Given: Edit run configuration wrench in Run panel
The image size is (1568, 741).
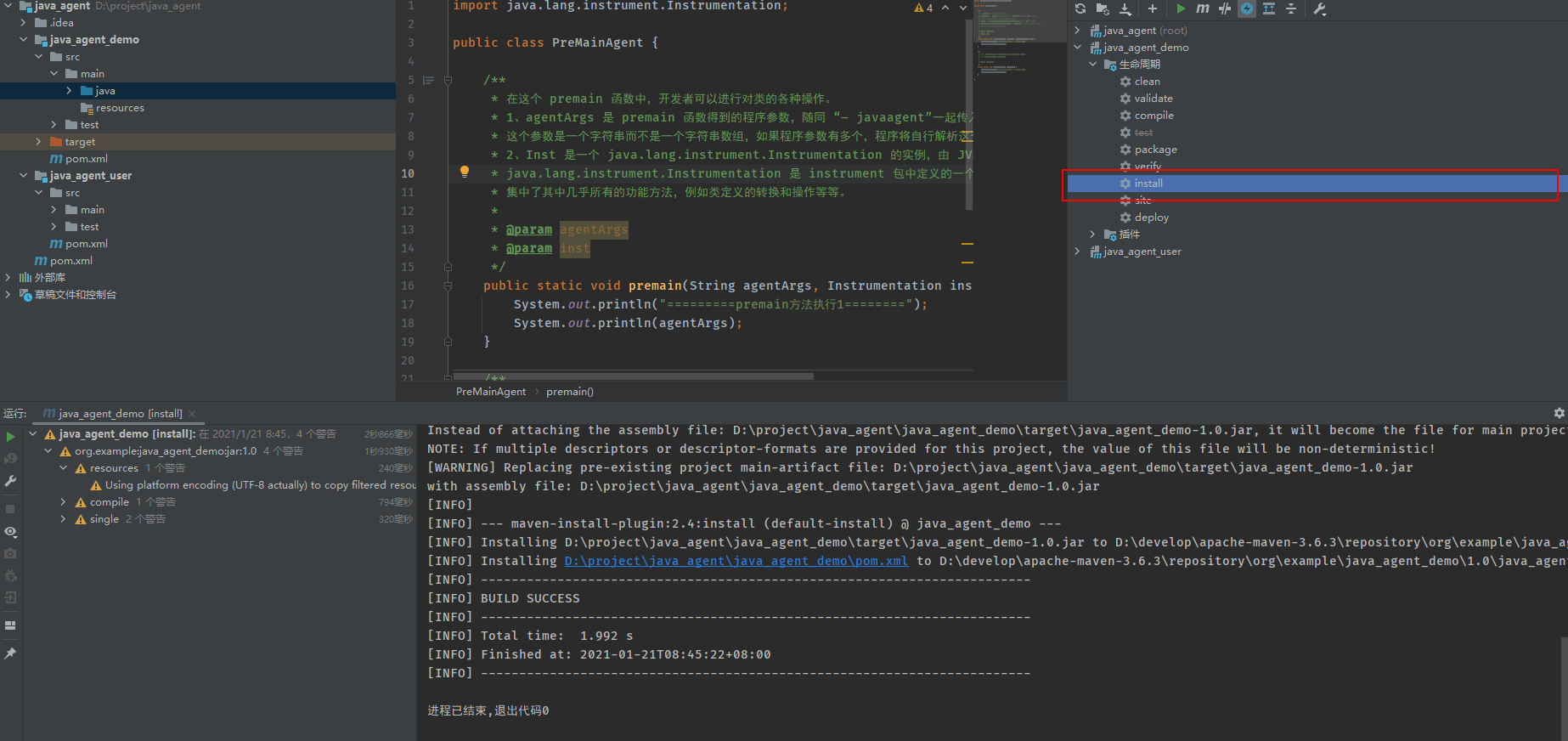Looking at the screenshot, I should [x=10, y=481].
